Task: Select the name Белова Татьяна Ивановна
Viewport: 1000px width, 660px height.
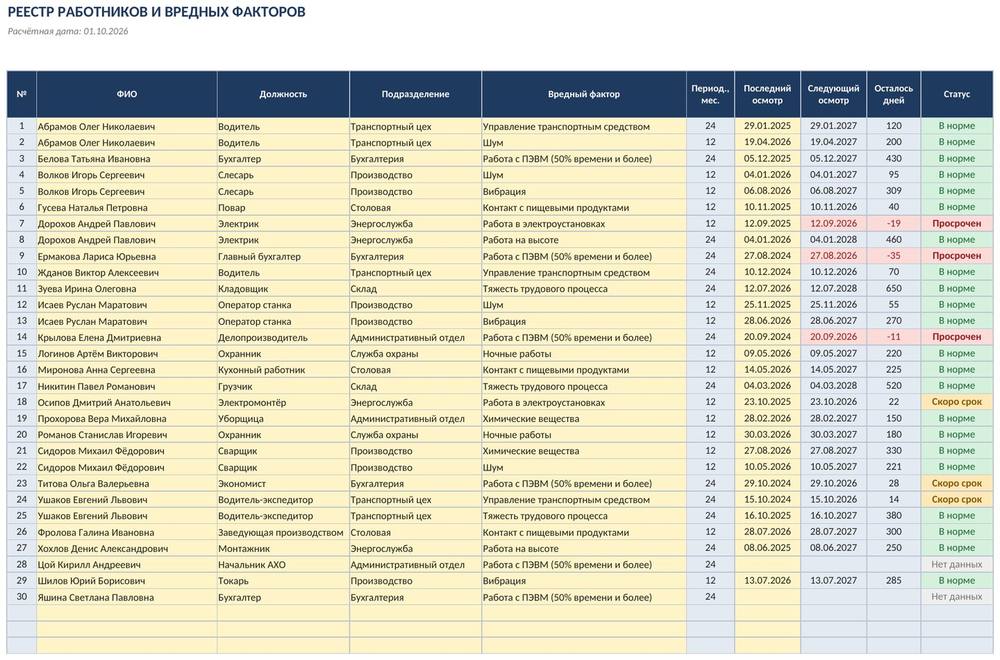Action: pyautogui.click(x=94, y=159)
